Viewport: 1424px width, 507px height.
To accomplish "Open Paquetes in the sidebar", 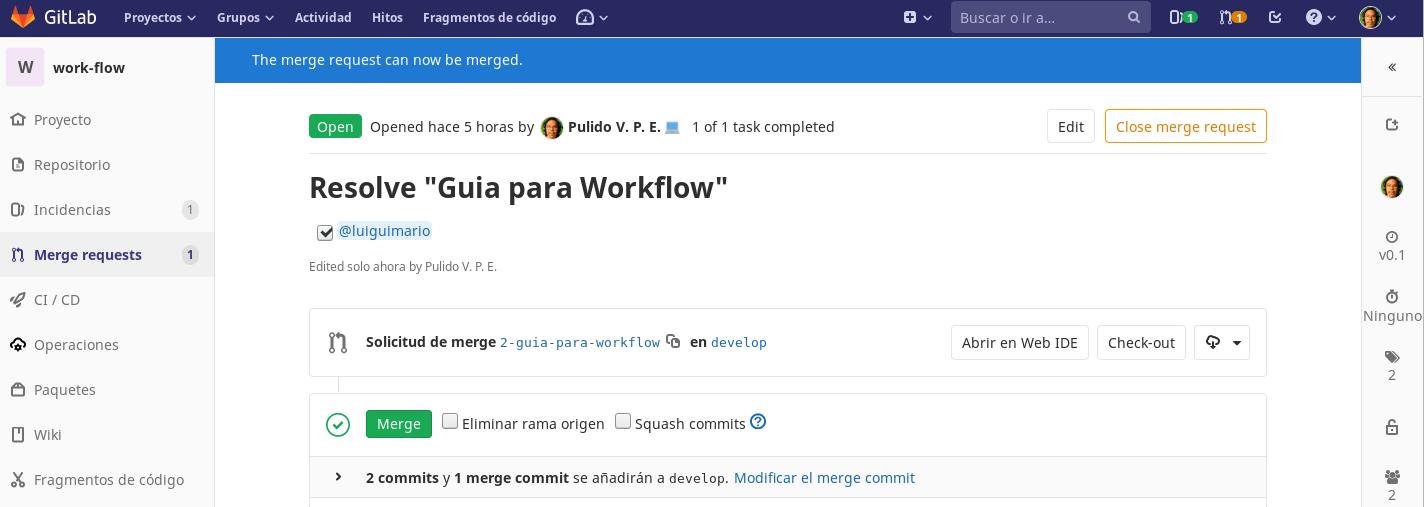I will pos(107,389).
